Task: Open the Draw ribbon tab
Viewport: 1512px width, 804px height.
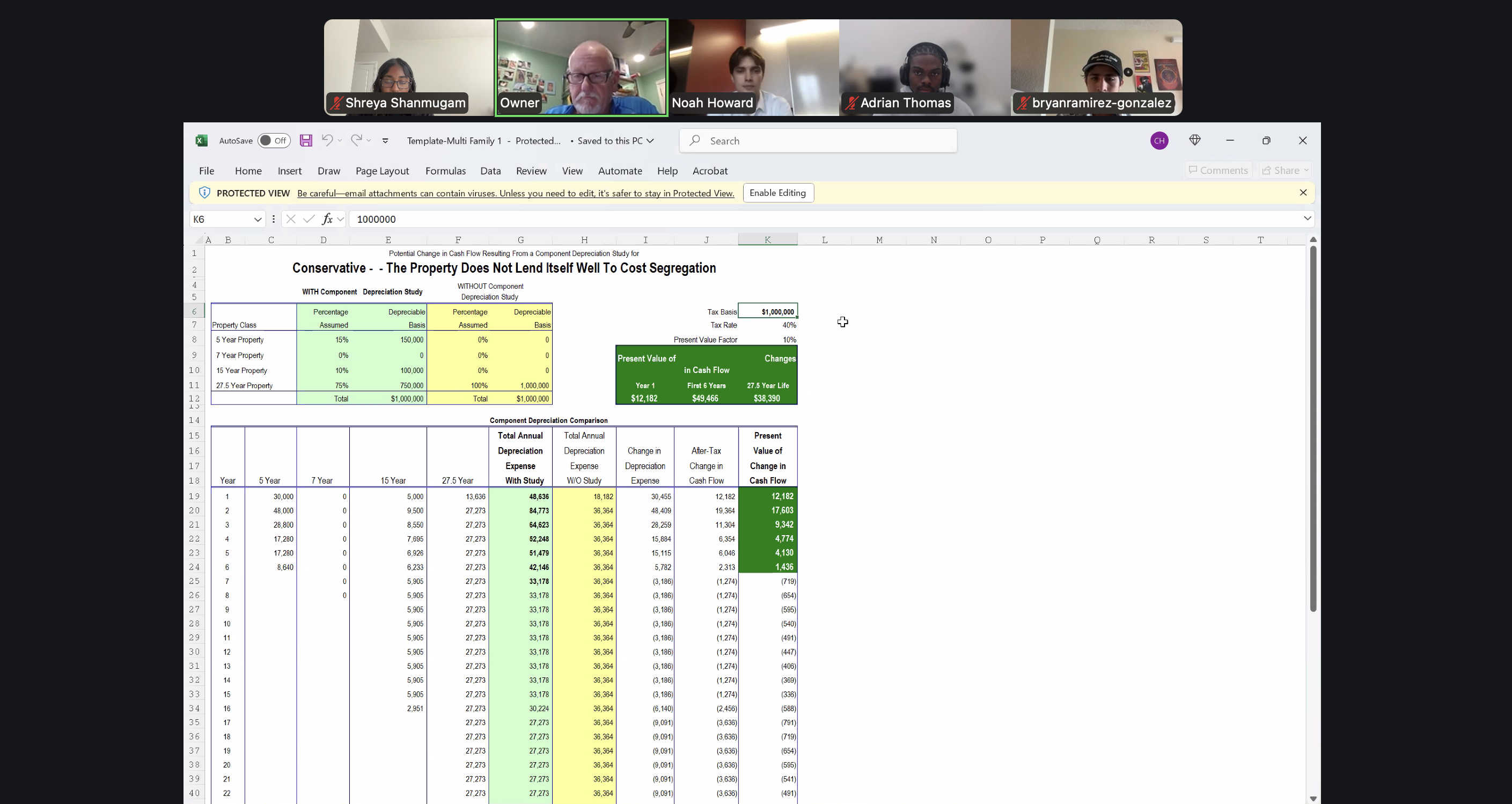Action: 329,171
